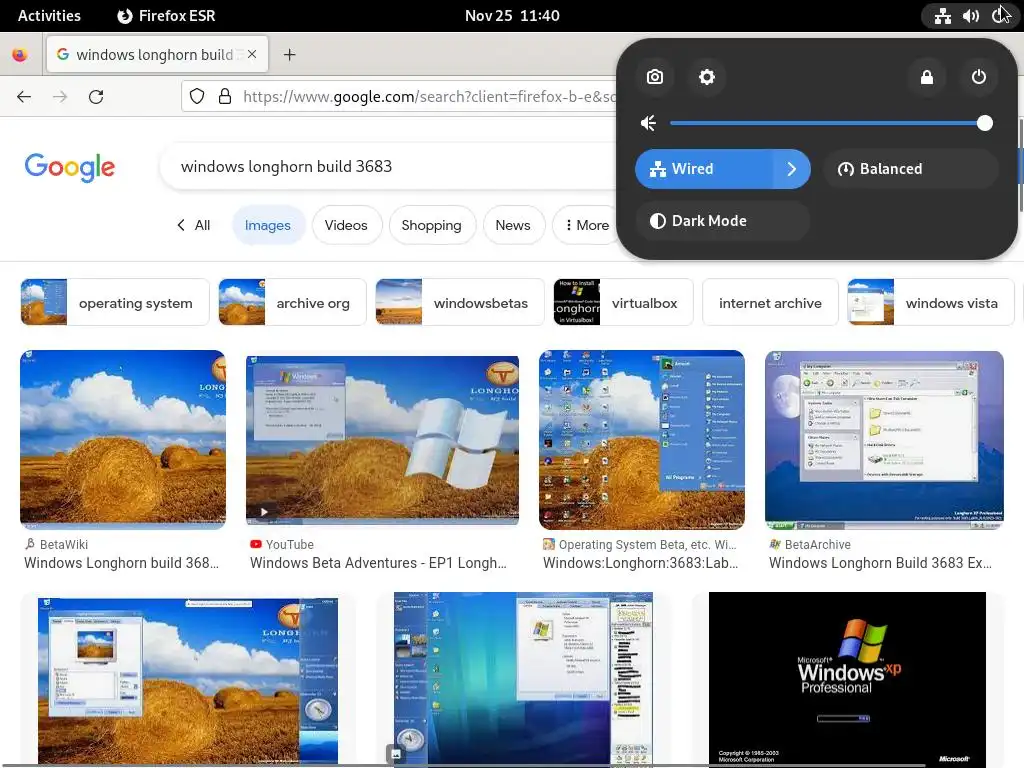The width and height of the screenshot is (1024, 768).
Task: Toggle the Wired network connection
Action: pyautogui.click(x=704, y=169)
